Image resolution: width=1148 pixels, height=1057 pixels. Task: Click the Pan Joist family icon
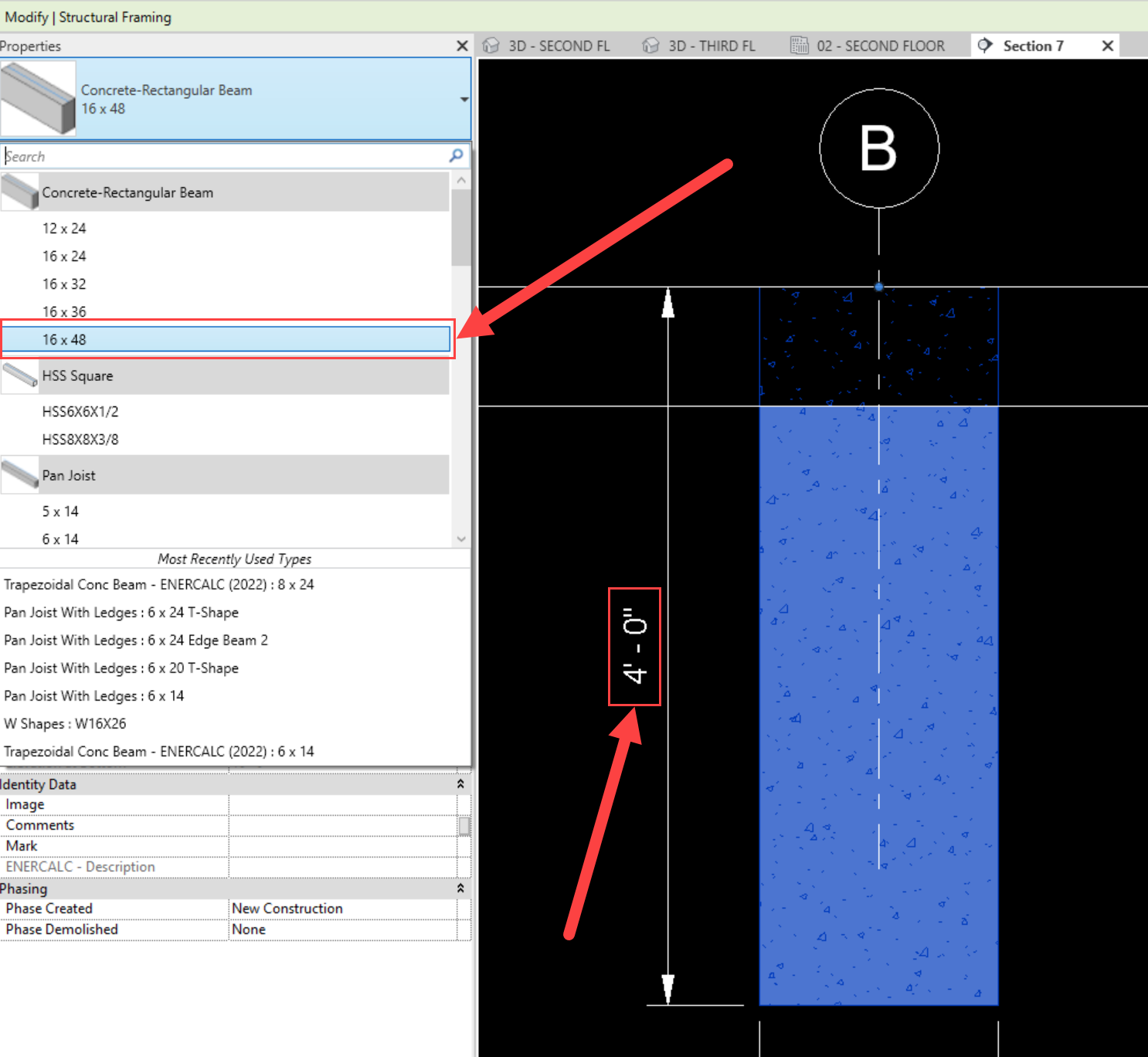point(20,475)
